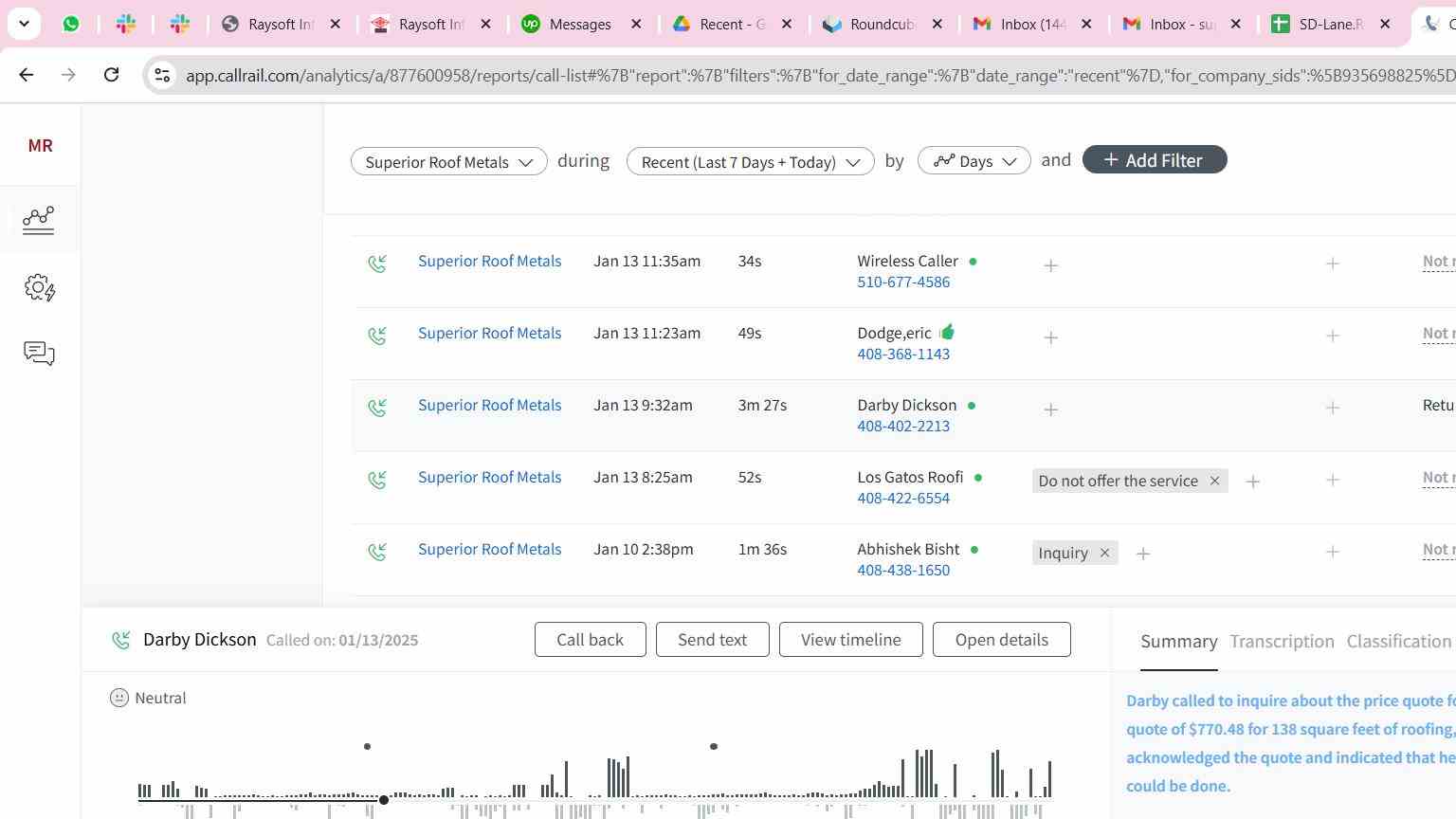Click phone number 408-422-6554
This screenshot has height=819, width=1456.
click(x=903, y=498)
